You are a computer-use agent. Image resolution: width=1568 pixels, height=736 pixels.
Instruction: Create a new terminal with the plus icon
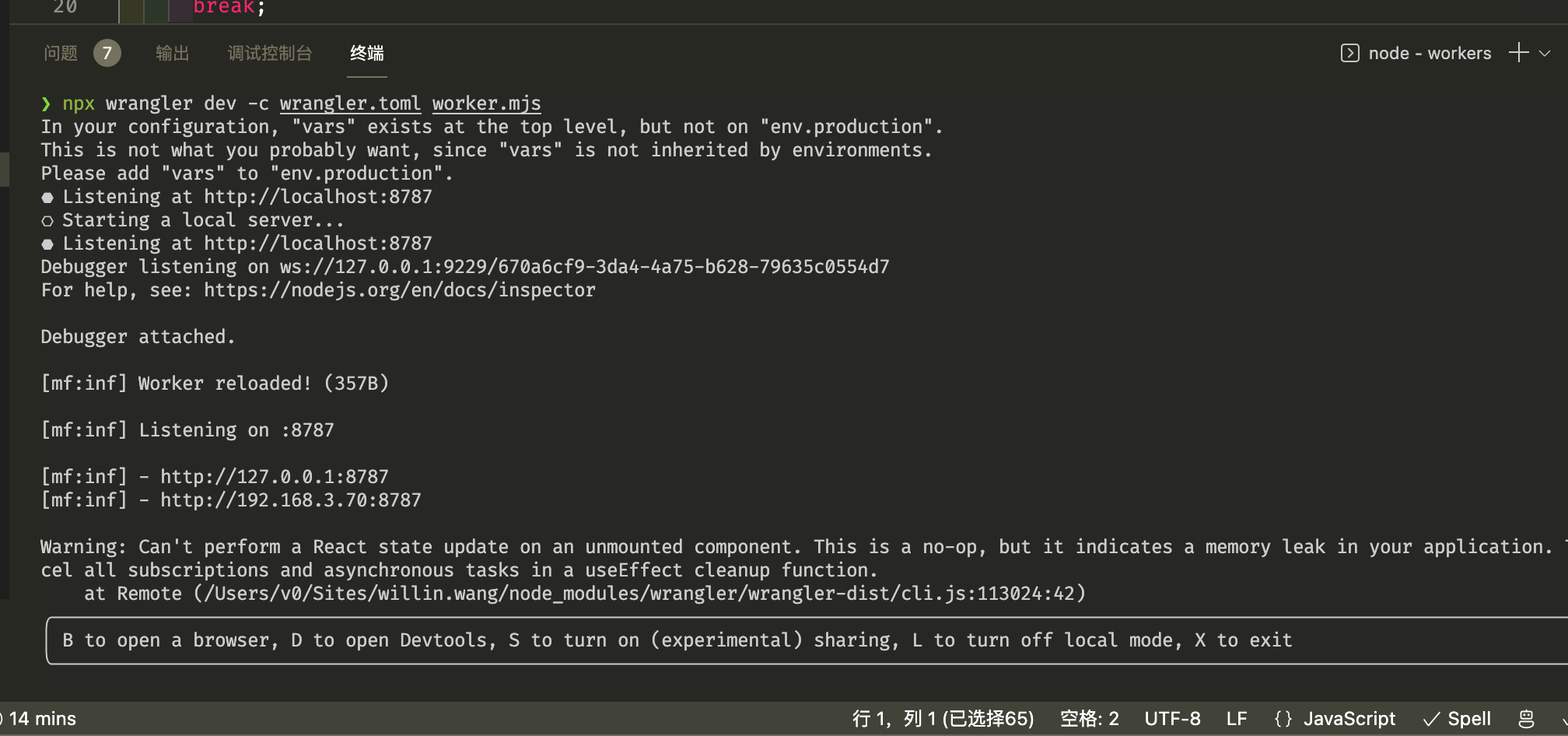(x=1518, y=53)
